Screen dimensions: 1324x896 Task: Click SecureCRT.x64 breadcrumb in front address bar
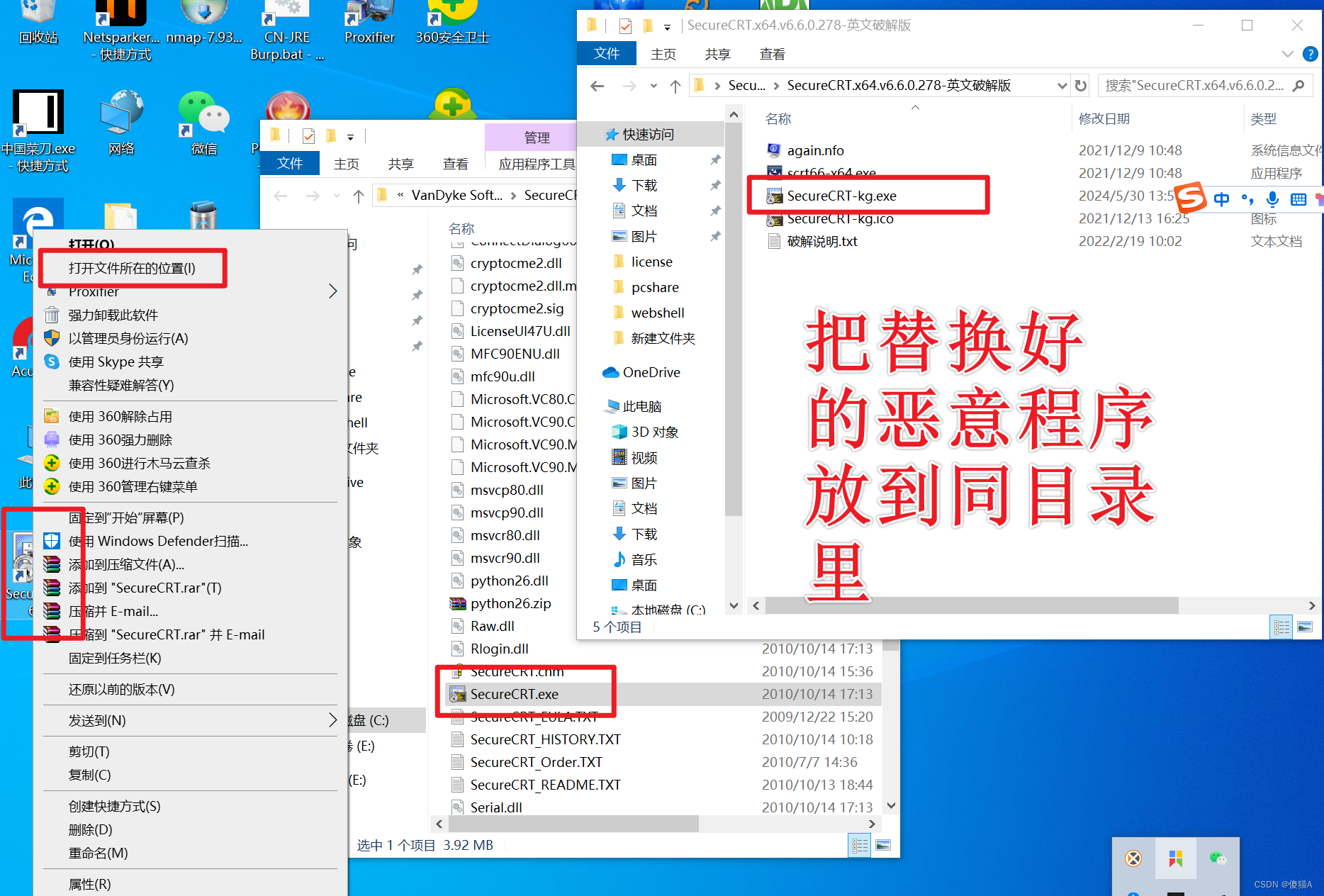click(899, 86)
